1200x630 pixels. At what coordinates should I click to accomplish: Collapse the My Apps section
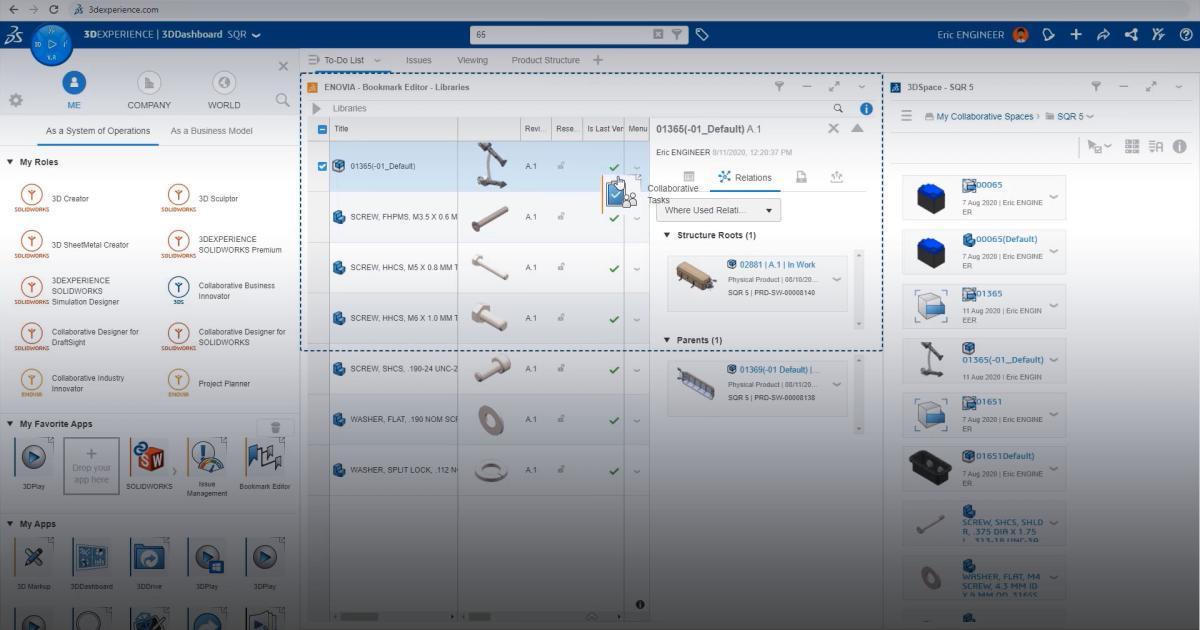(10, 524)
